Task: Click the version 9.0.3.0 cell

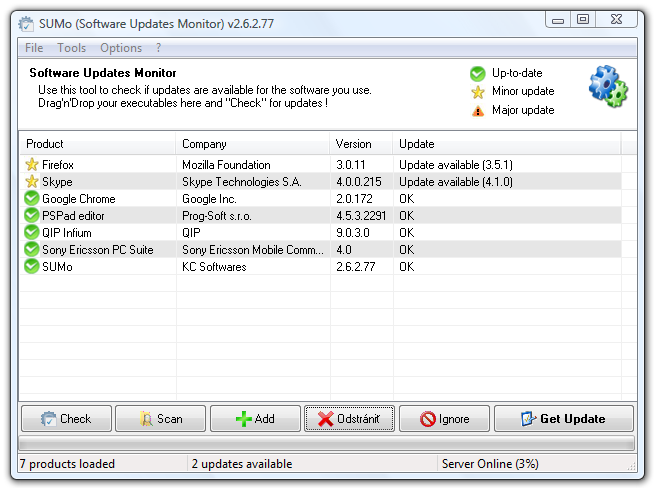Action: point(353,233)
